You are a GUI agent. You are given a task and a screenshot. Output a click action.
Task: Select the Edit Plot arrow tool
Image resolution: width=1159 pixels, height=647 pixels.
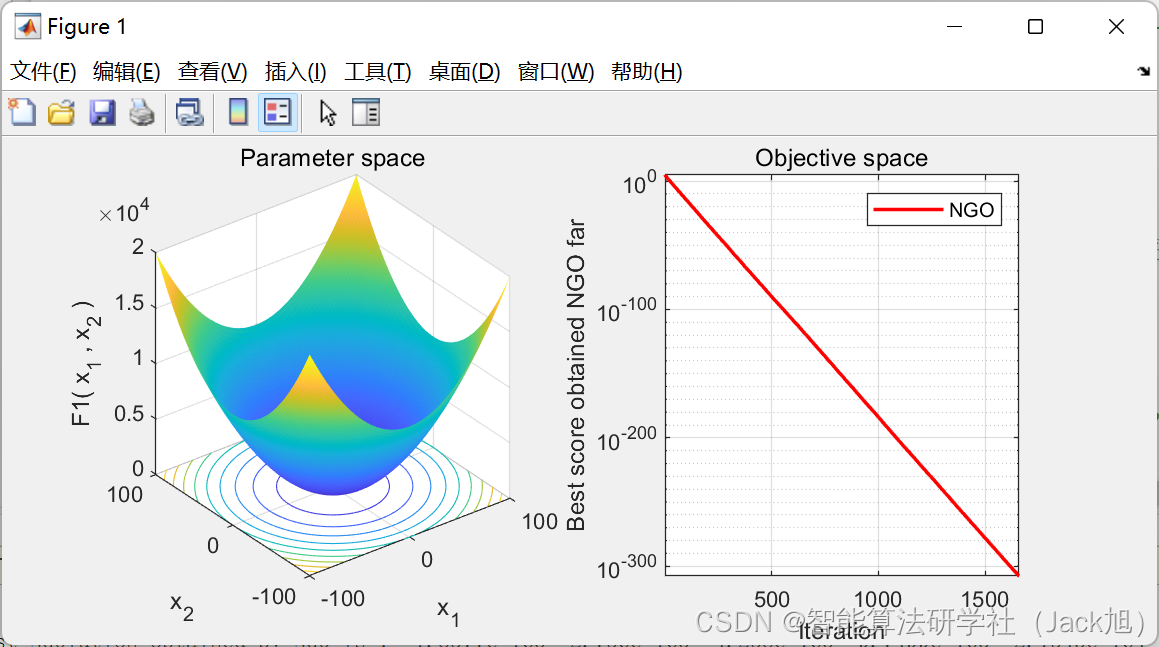pyautogui.click(x=327, y=112)
